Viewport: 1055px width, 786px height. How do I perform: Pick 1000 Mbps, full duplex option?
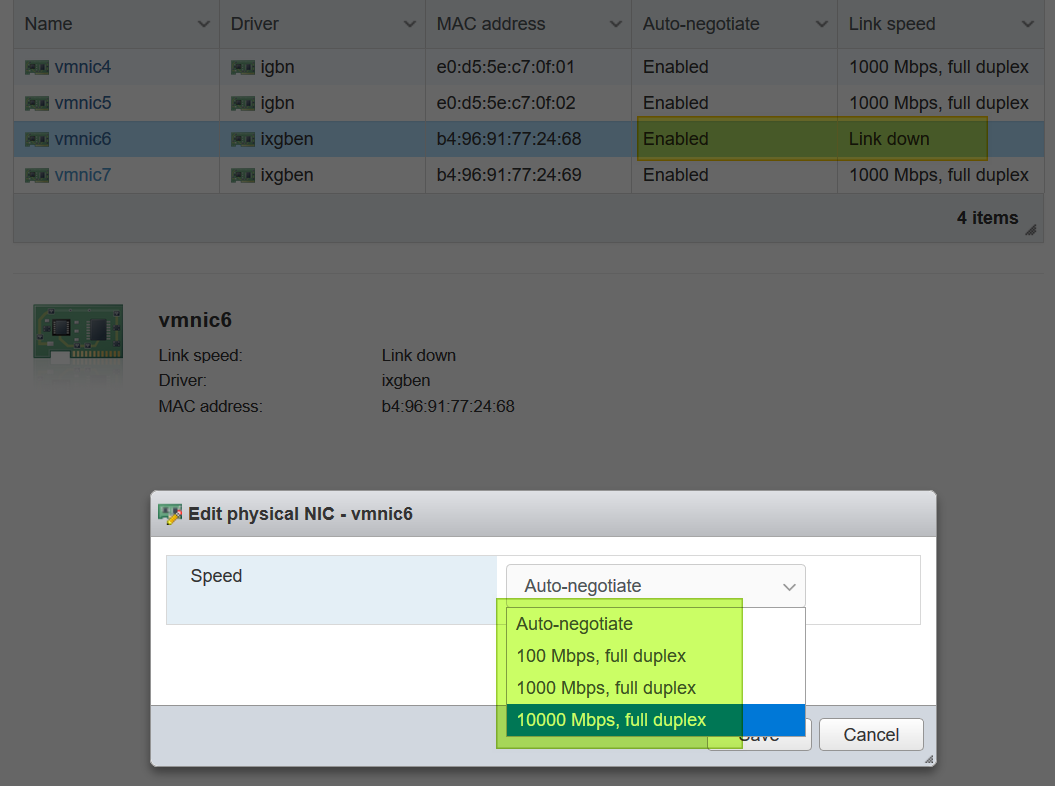point(606,688)
